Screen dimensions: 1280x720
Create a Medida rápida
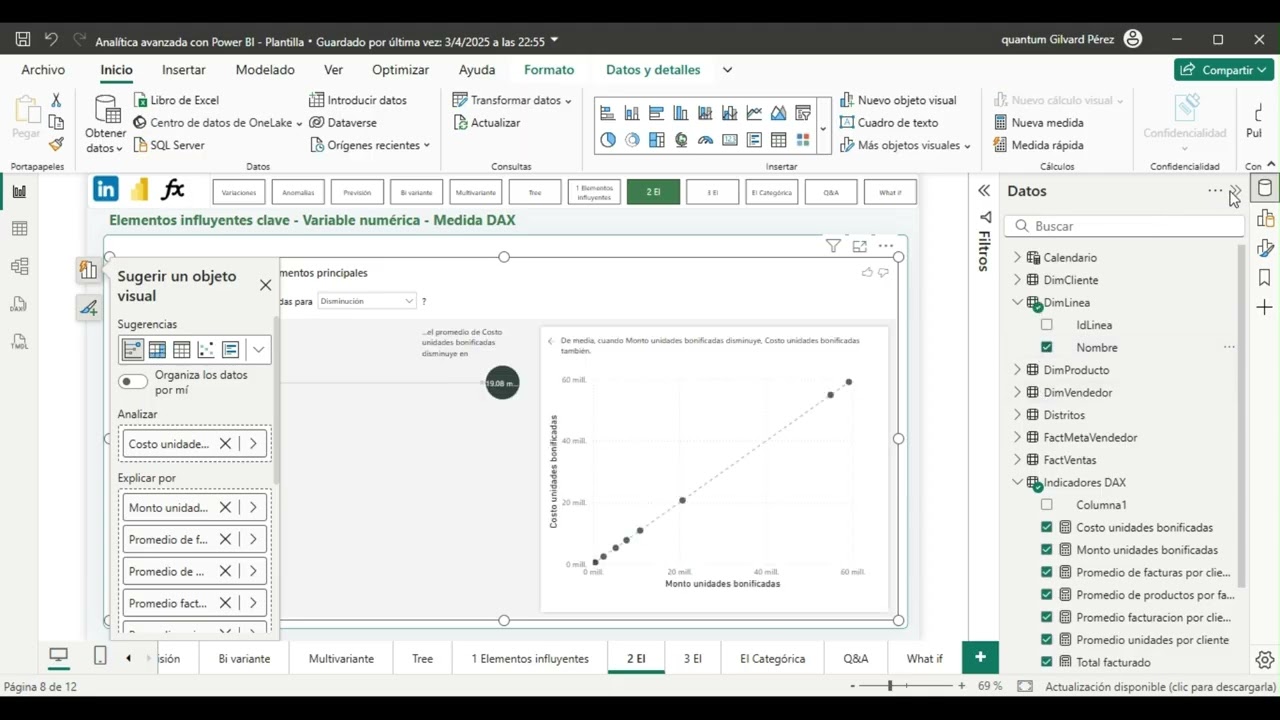click(1039, 145)
